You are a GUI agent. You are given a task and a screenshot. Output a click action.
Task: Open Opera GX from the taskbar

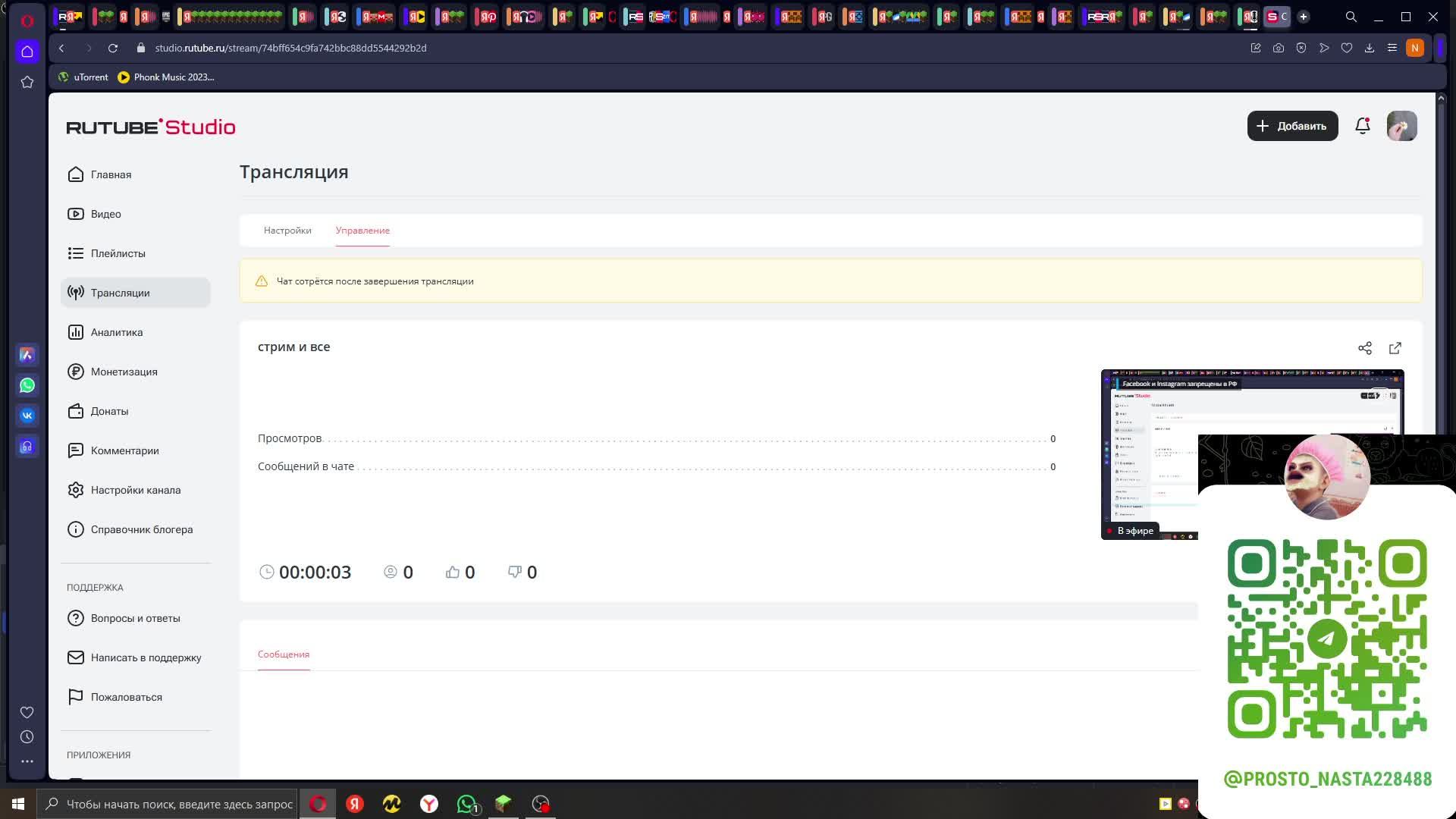click(318, 804)
